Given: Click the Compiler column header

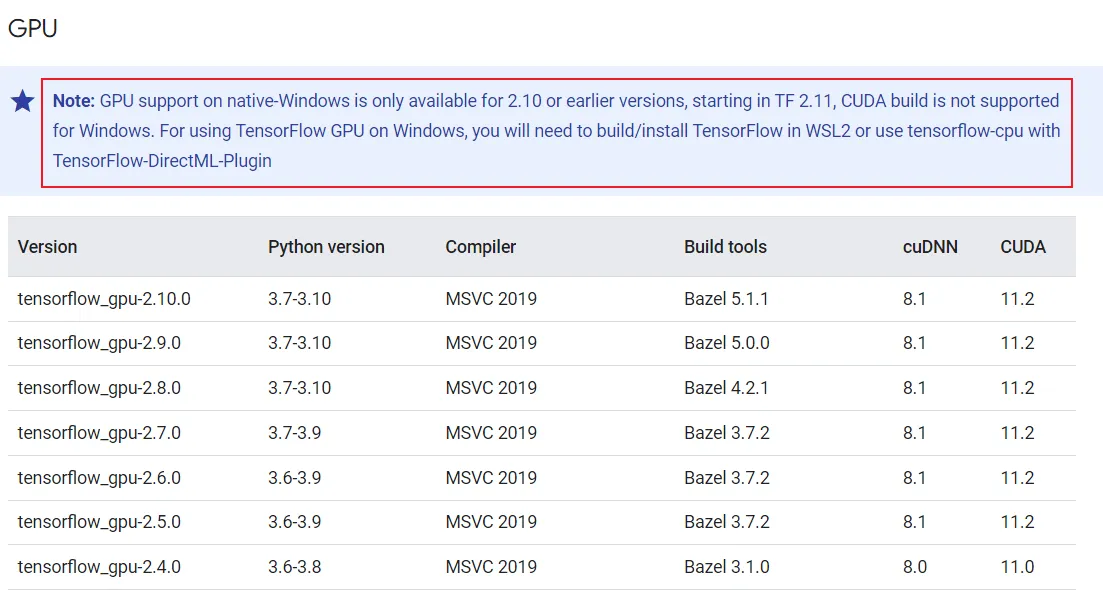Looking at the screenshot, I should coord(480,247).
